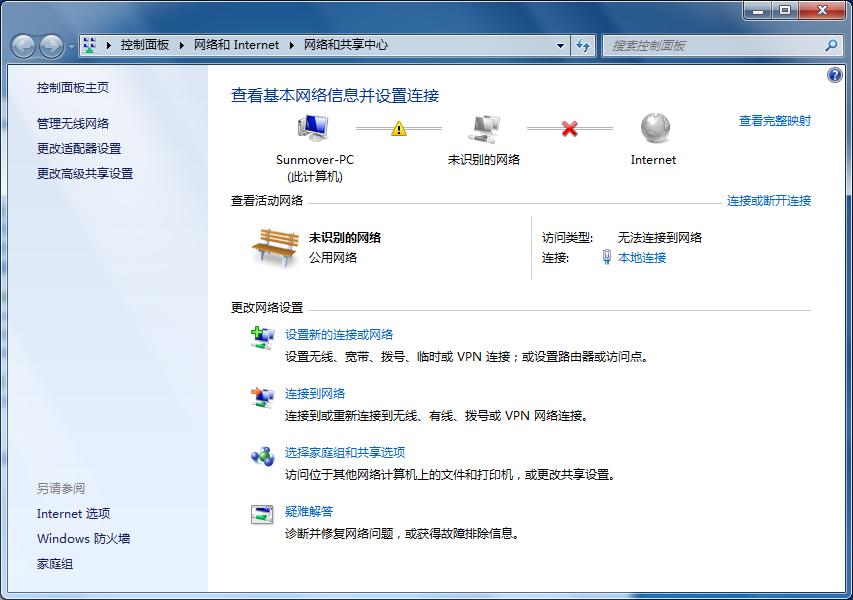Viewport: 853px width, 600px height.
Task: Click the 查看基本网络信息并设置连接 heading
Action: click(335, 96)
